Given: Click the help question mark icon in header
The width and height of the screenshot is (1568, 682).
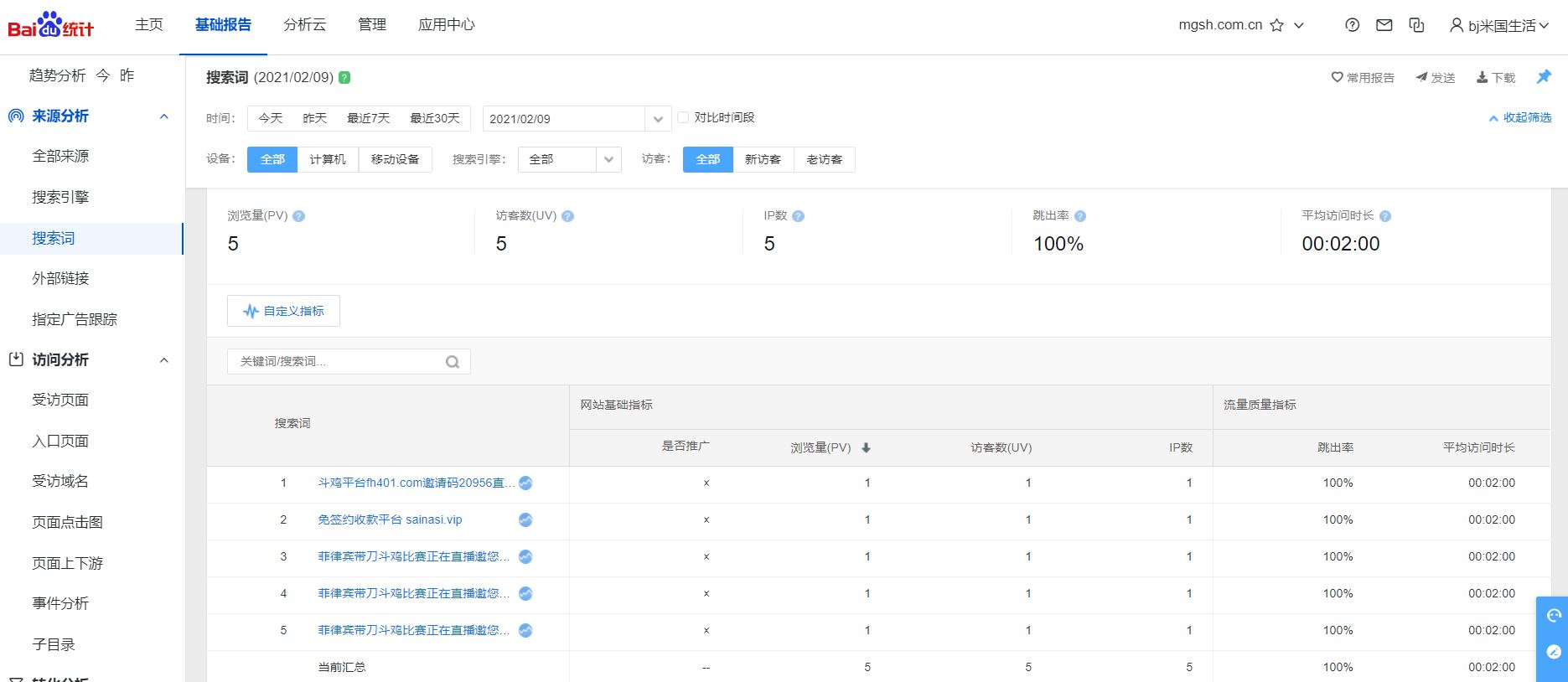Looking at the screenshot, I should coord(1352,25).
